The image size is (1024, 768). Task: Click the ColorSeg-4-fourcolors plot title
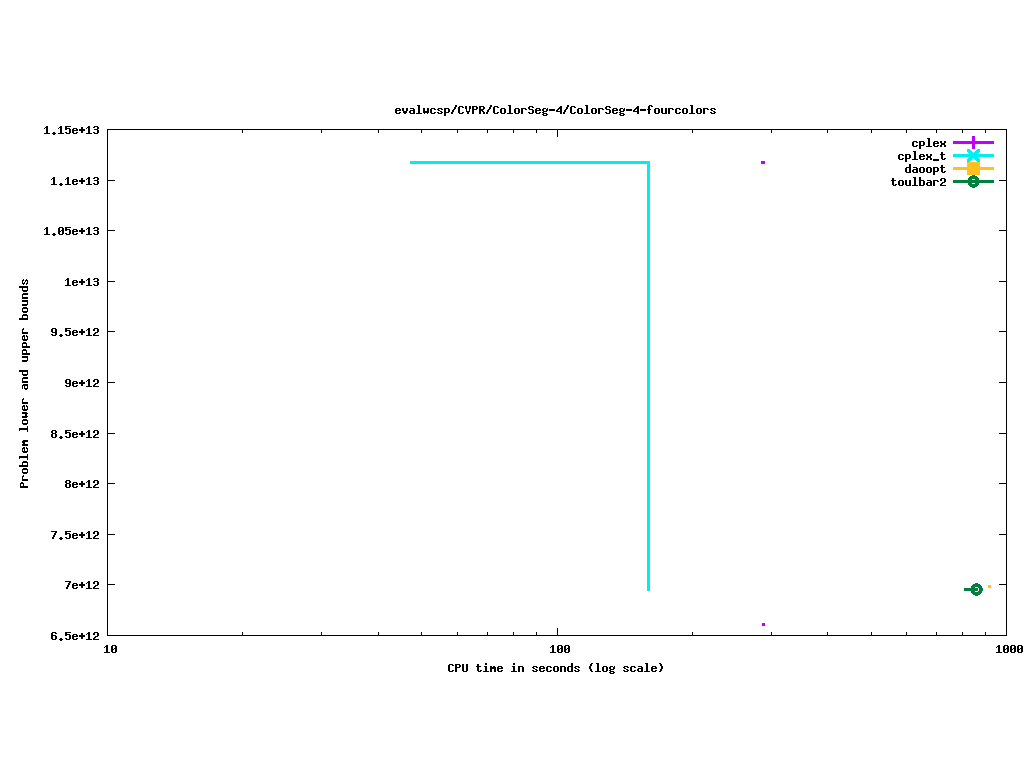(555, 110)
